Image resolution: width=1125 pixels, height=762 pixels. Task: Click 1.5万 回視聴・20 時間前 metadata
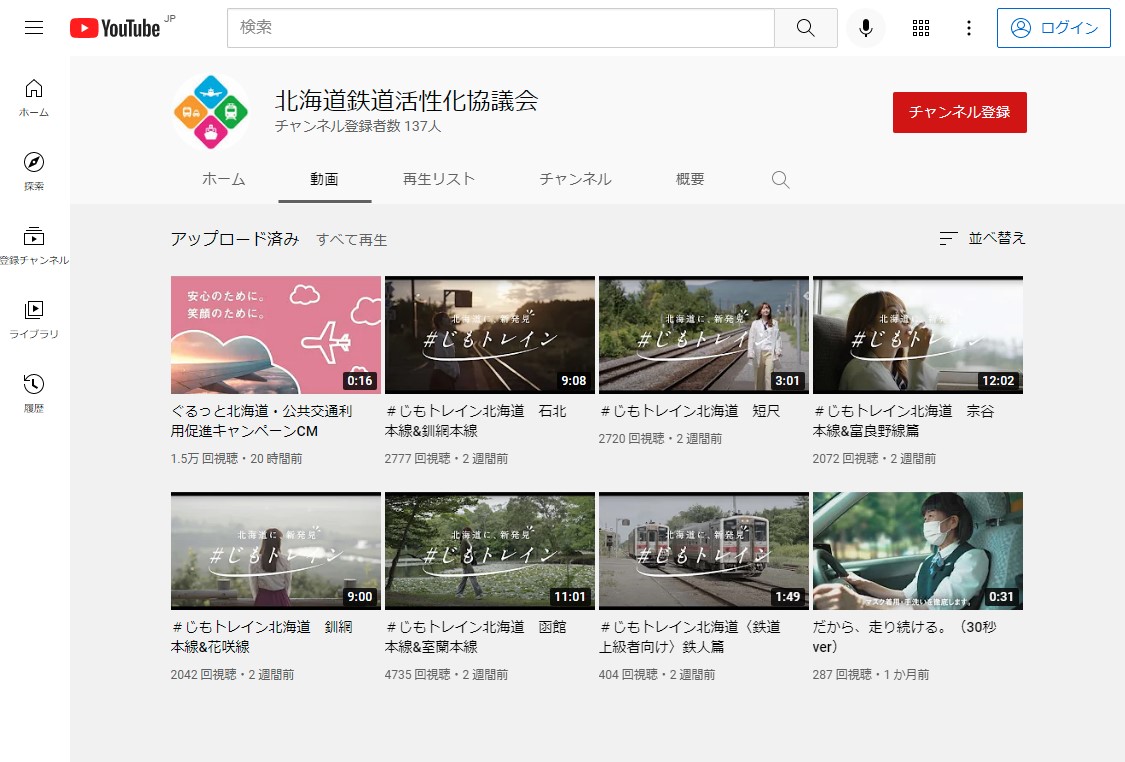[x=236, y=458]
